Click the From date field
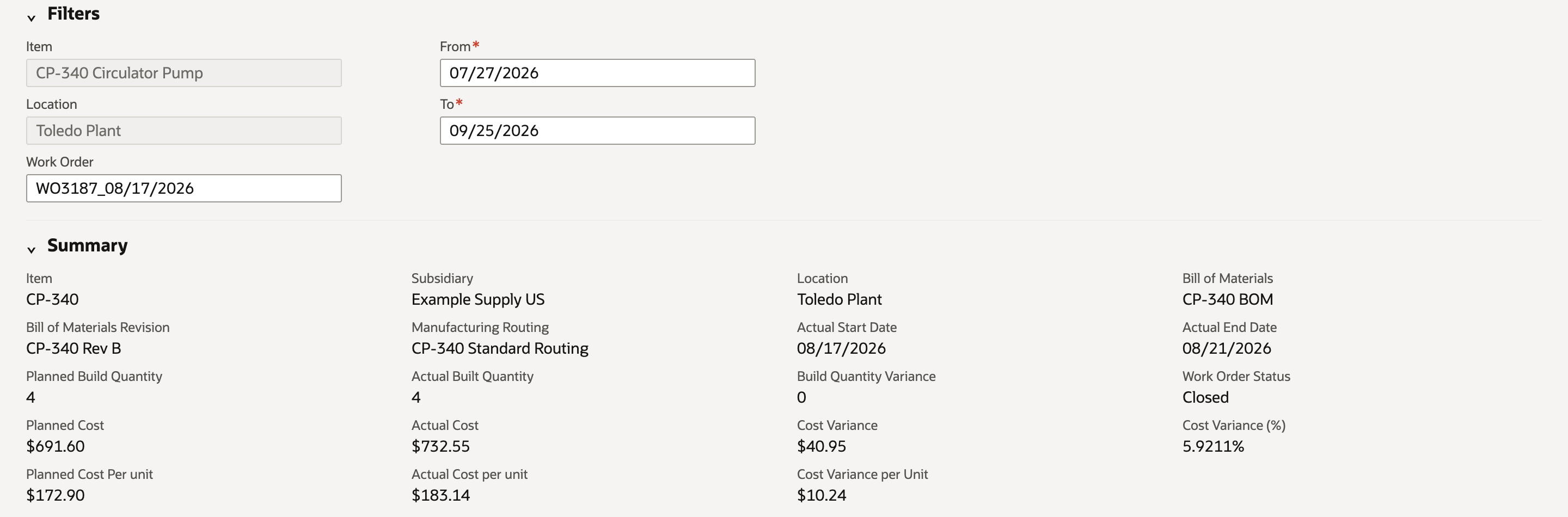This screenshot has height=517, width=1568. click(597, 73)
